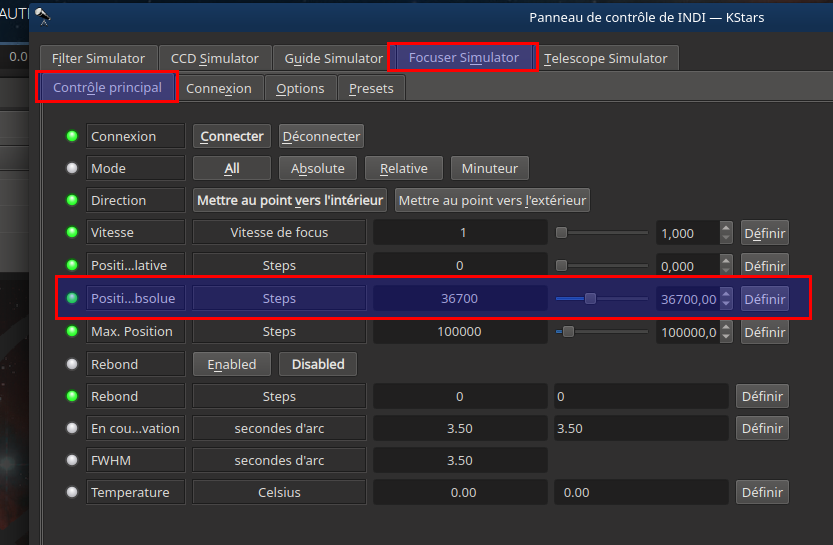
Task: Click the relative position Steps slider handle
Action: [x=562, y=265]
